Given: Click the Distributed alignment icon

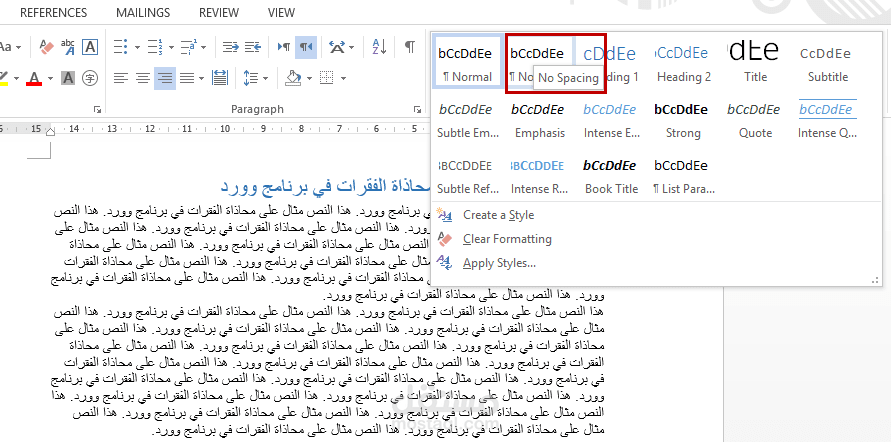Looking at the screenshot, I should pos(220,78).
